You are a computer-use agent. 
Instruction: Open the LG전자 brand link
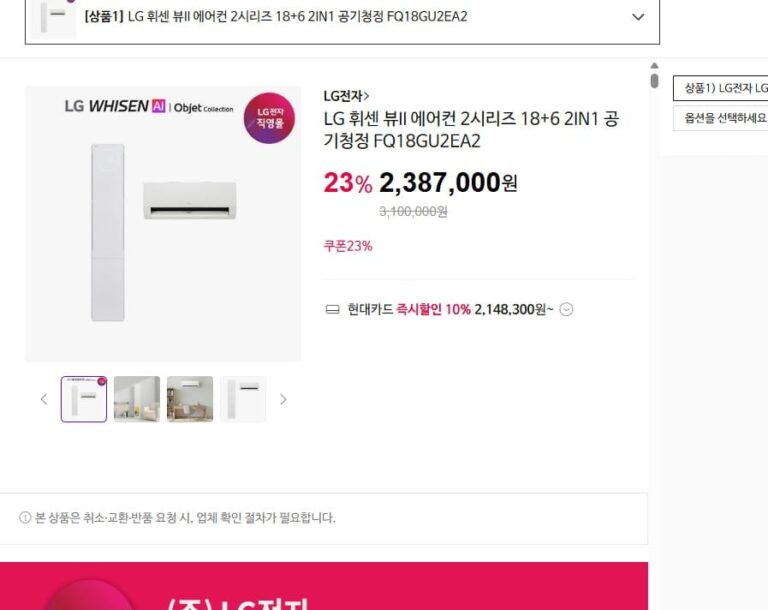click(x=346, y=96)
